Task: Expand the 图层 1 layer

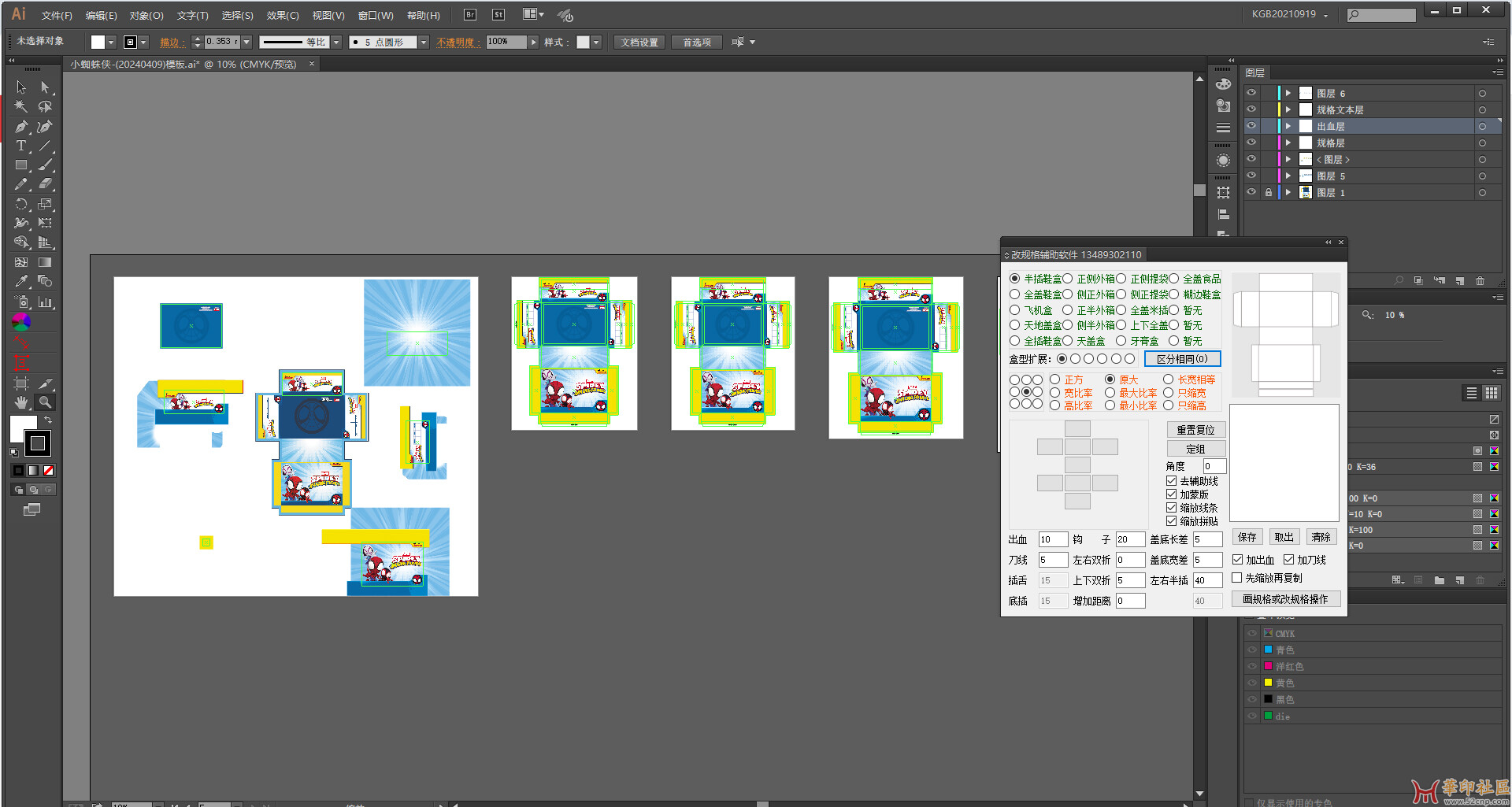Action: (1288, 192)
